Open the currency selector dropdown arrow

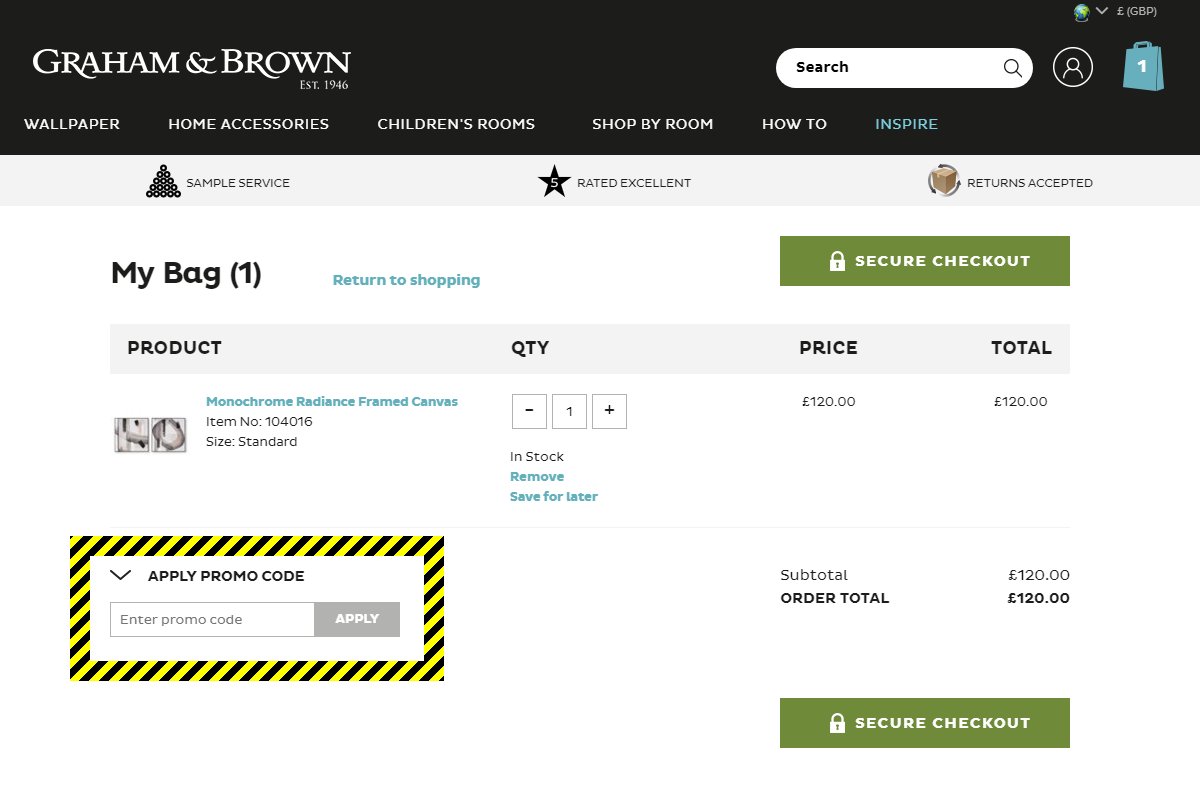(x=1102, y=11)
